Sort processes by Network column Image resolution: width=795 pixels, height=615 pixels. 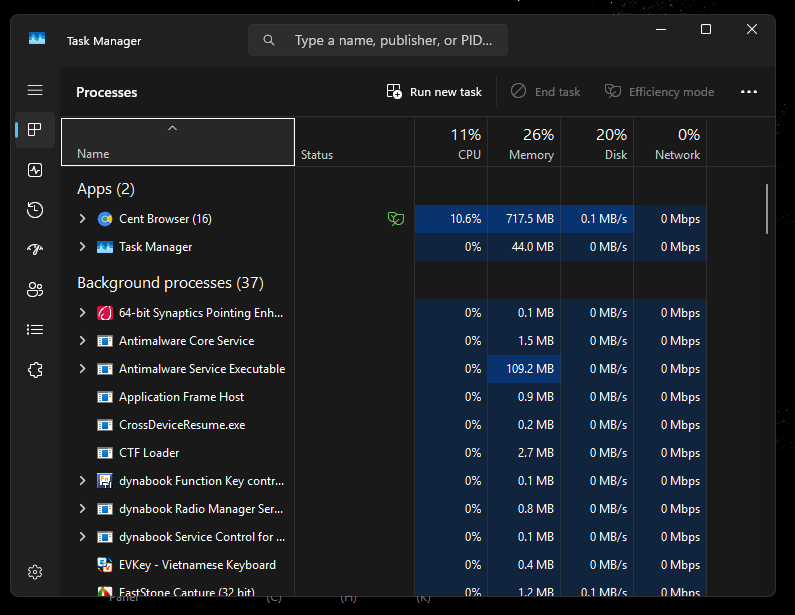coord(670,142)
